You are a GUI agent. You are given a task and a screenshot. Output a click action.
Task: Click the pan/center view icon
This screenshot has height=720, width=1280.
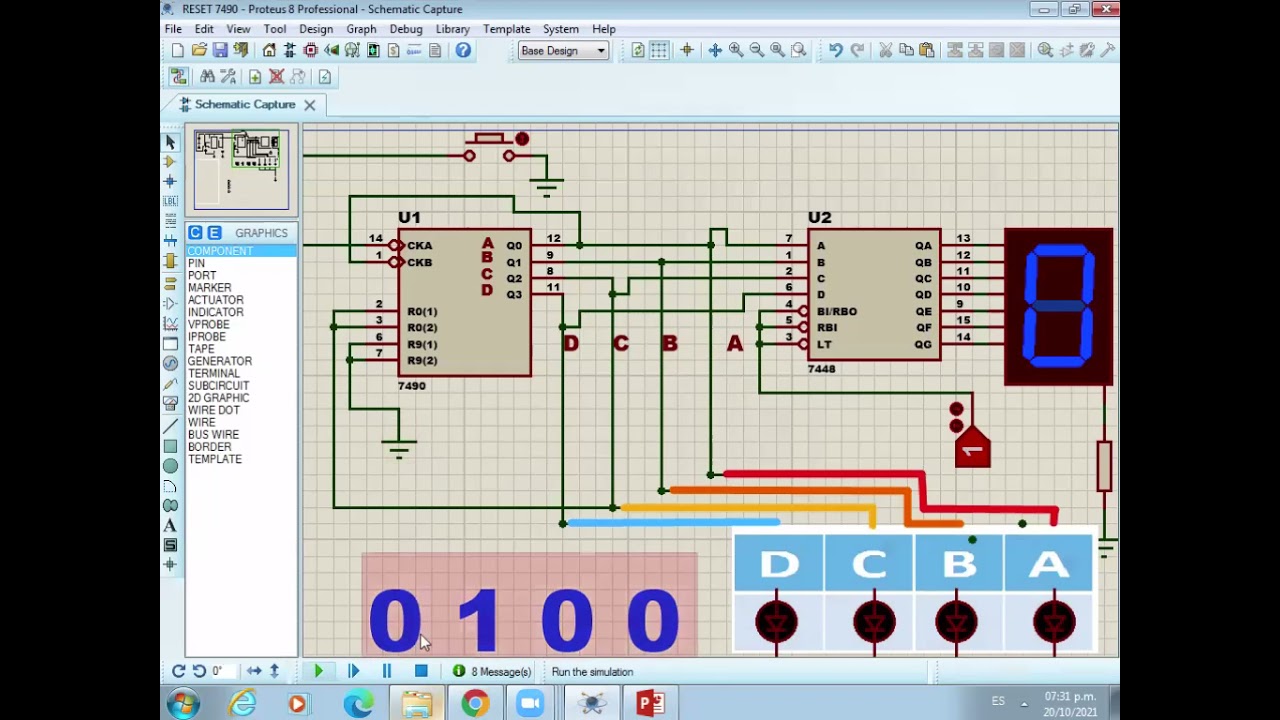(715, 50)
